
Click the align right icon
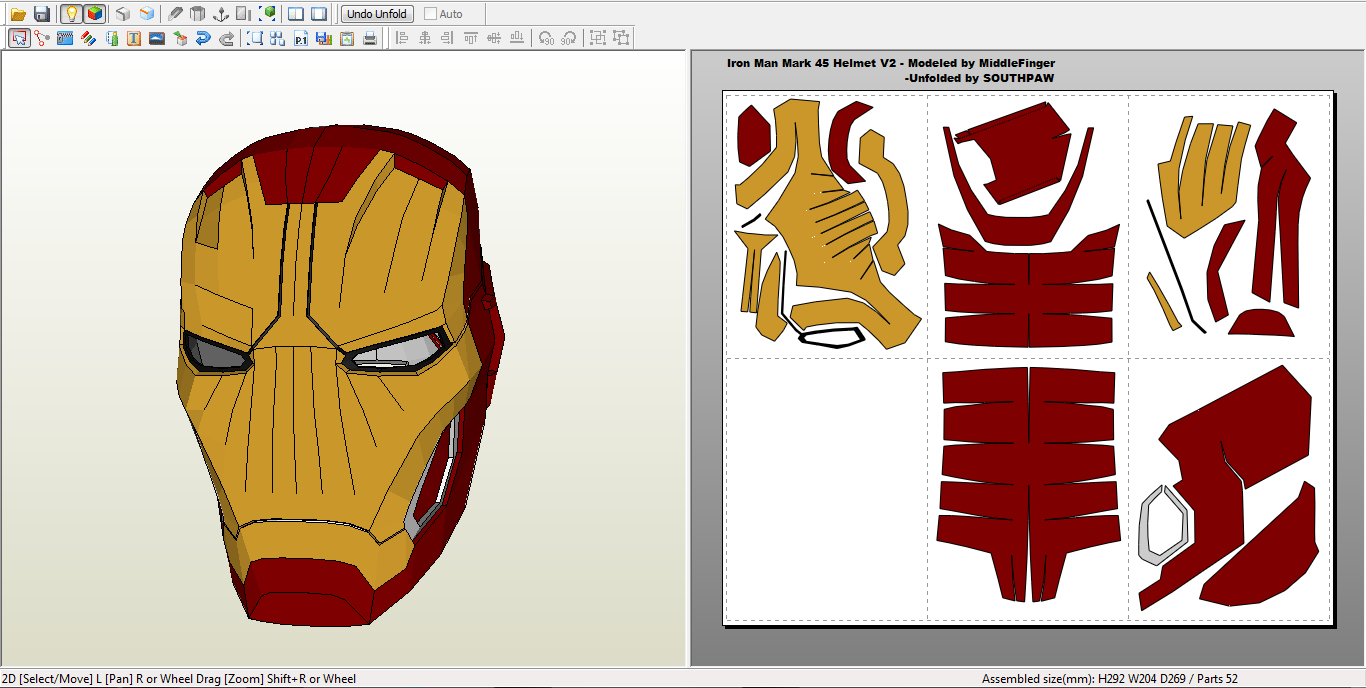pyautogui.click(x=448, y=38)
